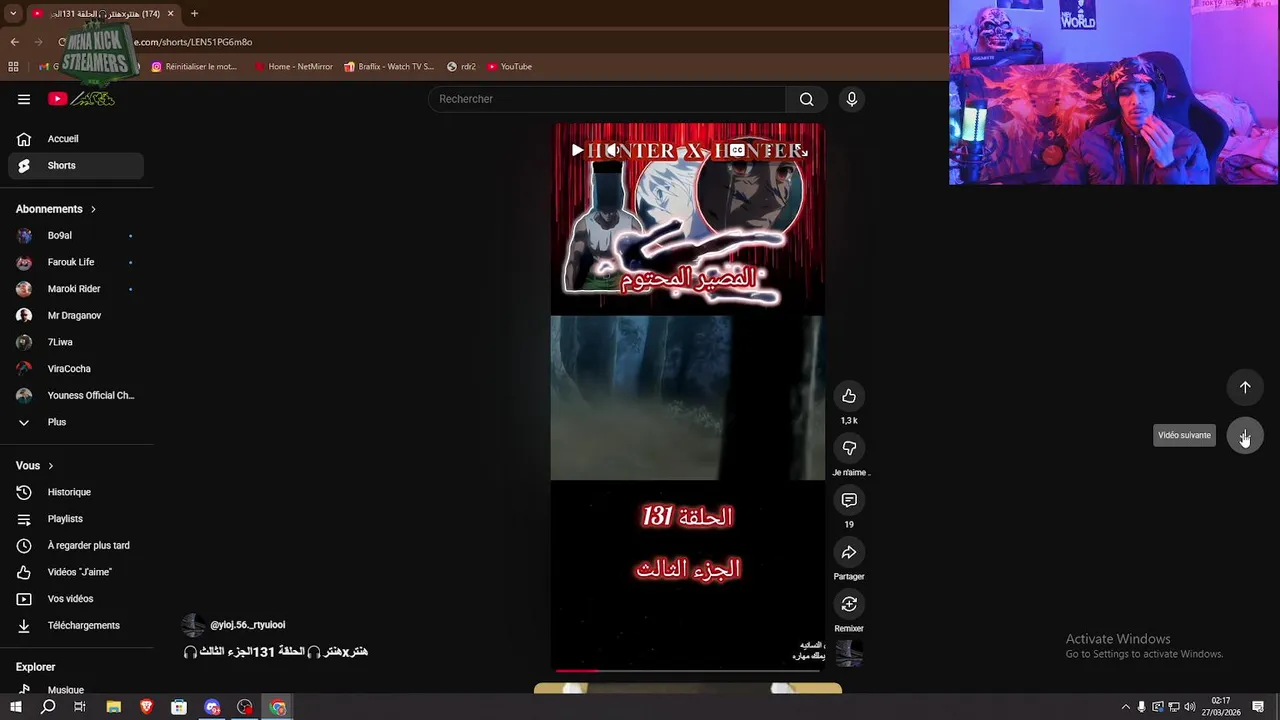Open Vos vidéos in sidebar

[76, 599]
